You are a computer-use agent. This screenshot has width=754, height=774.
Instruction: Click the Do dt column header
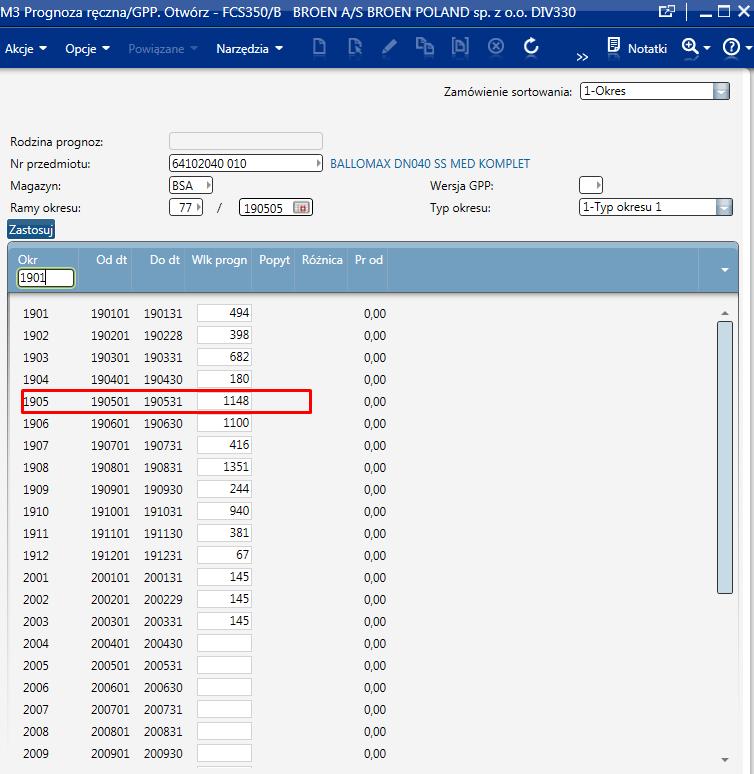pyautogui.click(x=164, y=260)
